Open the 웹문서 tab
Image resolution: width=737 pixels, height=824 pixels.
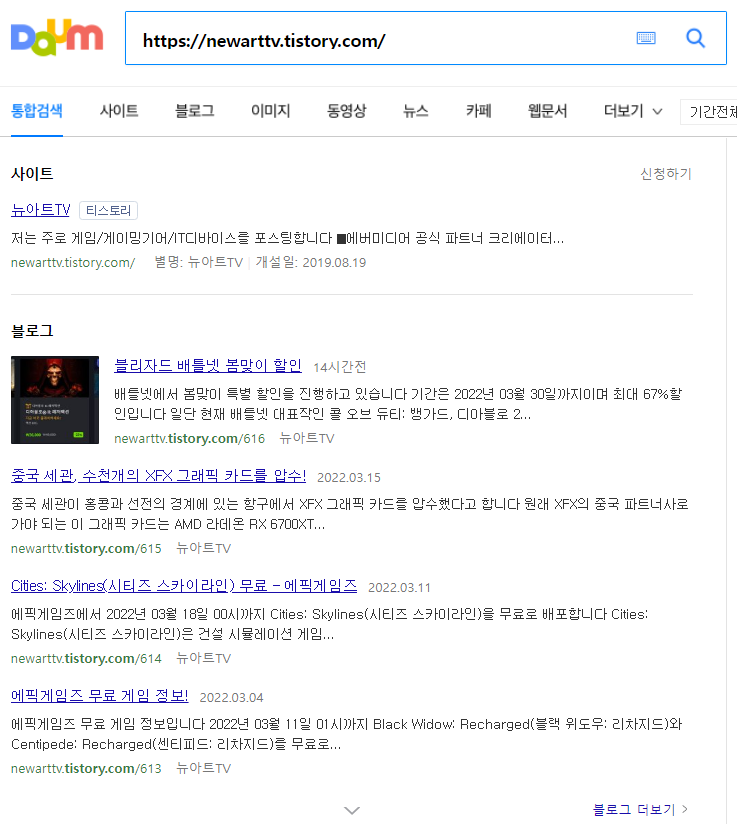pyautogui.click(x=547, y=111)
